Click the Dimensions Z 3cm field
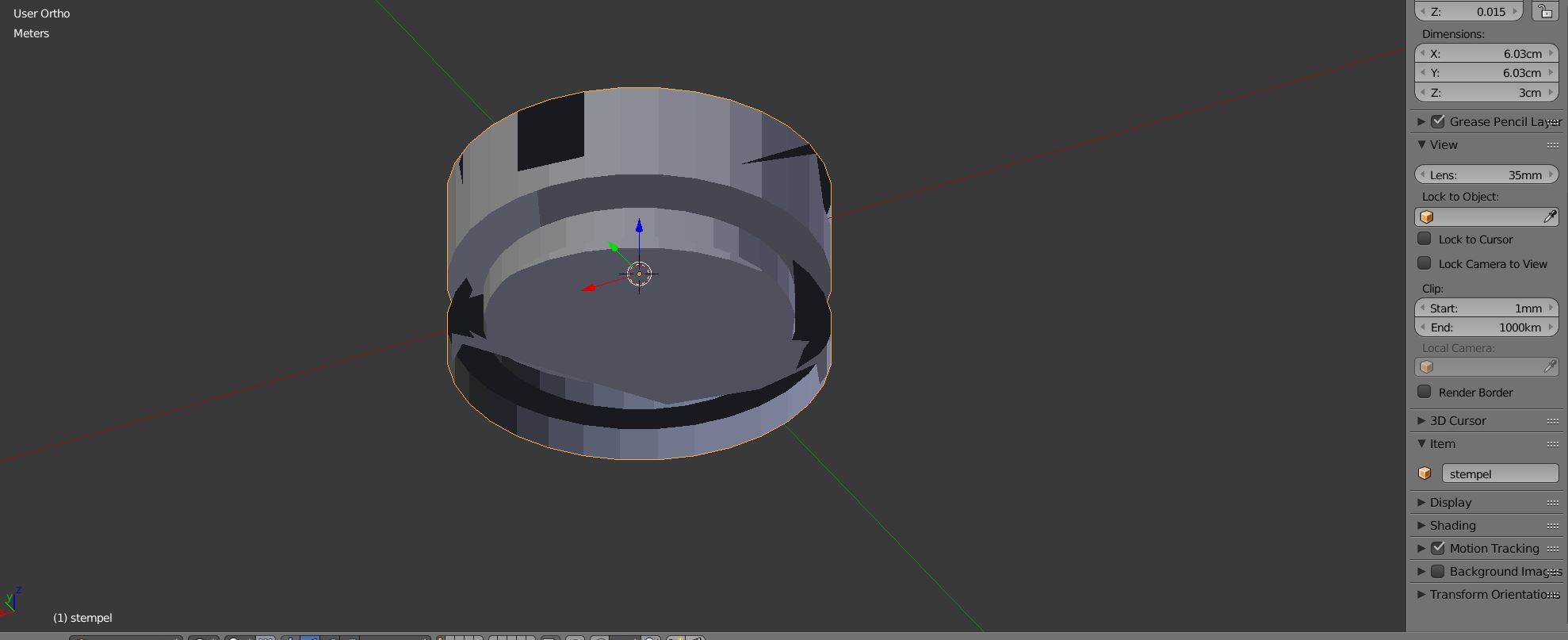The height and width of the screenshot is (640, 1568). tap(1486, 92)
